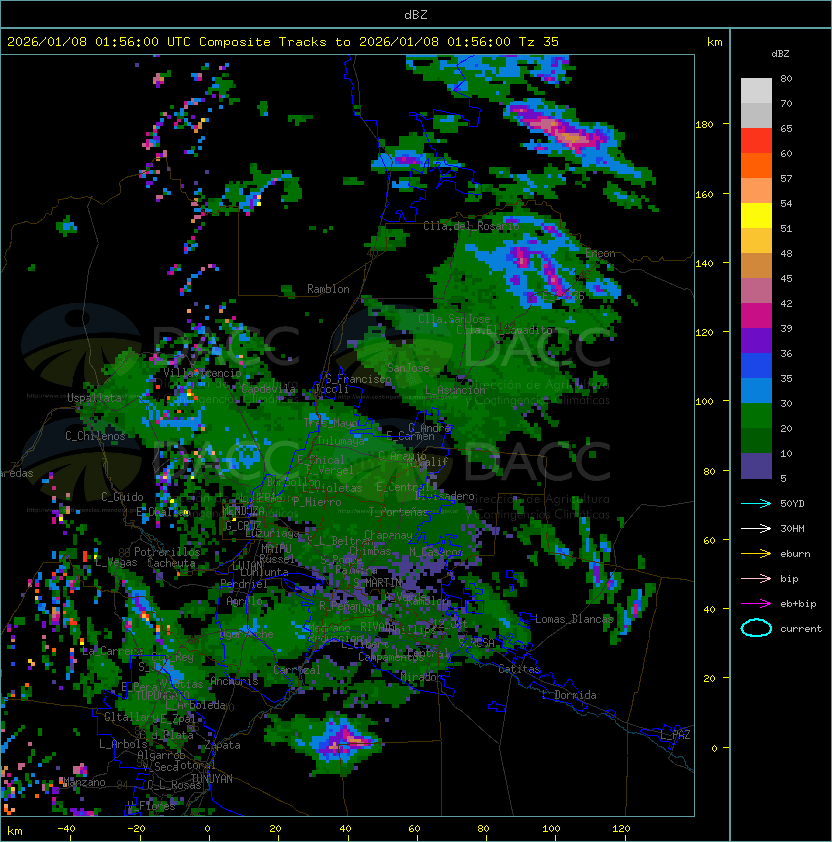This screenshot has height=842, width=832.
Task: Click the 140 tick on the vertical axis
Action: point(704,263)
